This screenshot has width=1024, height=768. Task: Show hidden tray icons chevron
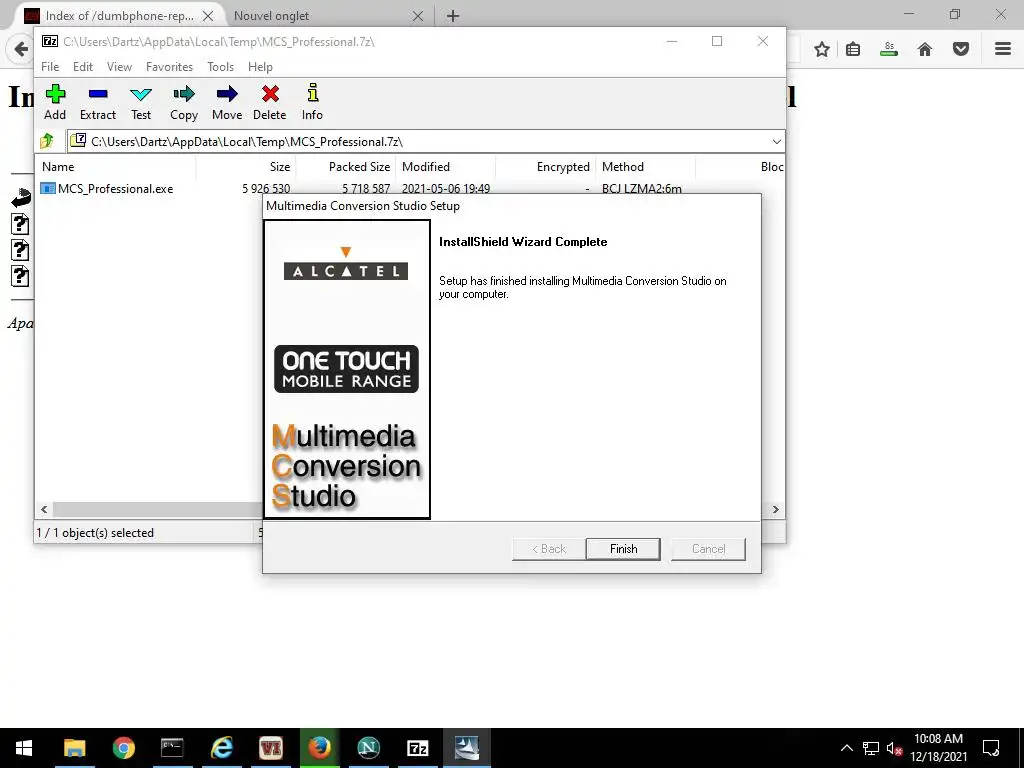point(846,748)
